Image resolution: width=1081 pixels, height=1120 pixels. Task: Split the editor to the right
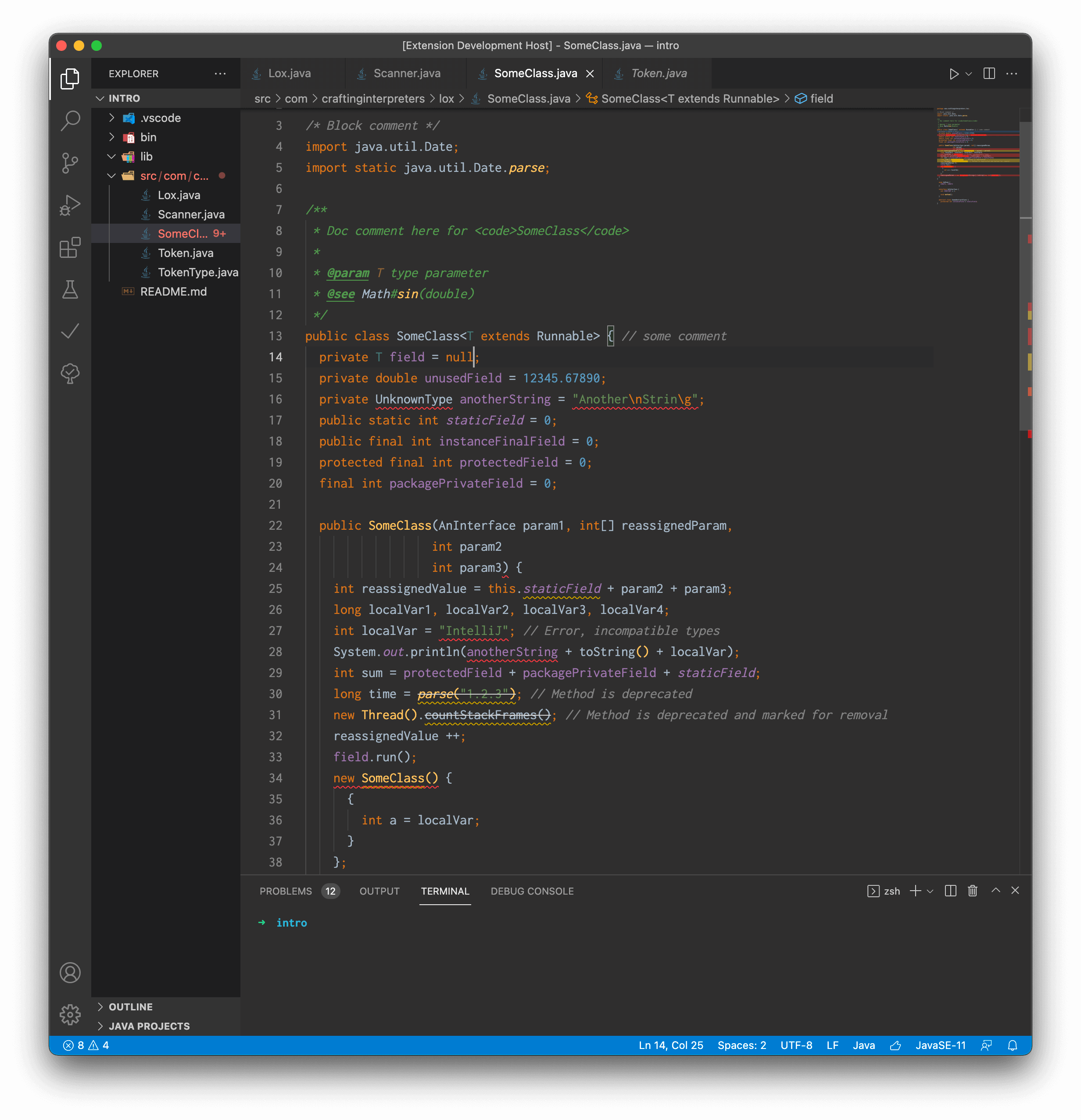pos(989,74)
